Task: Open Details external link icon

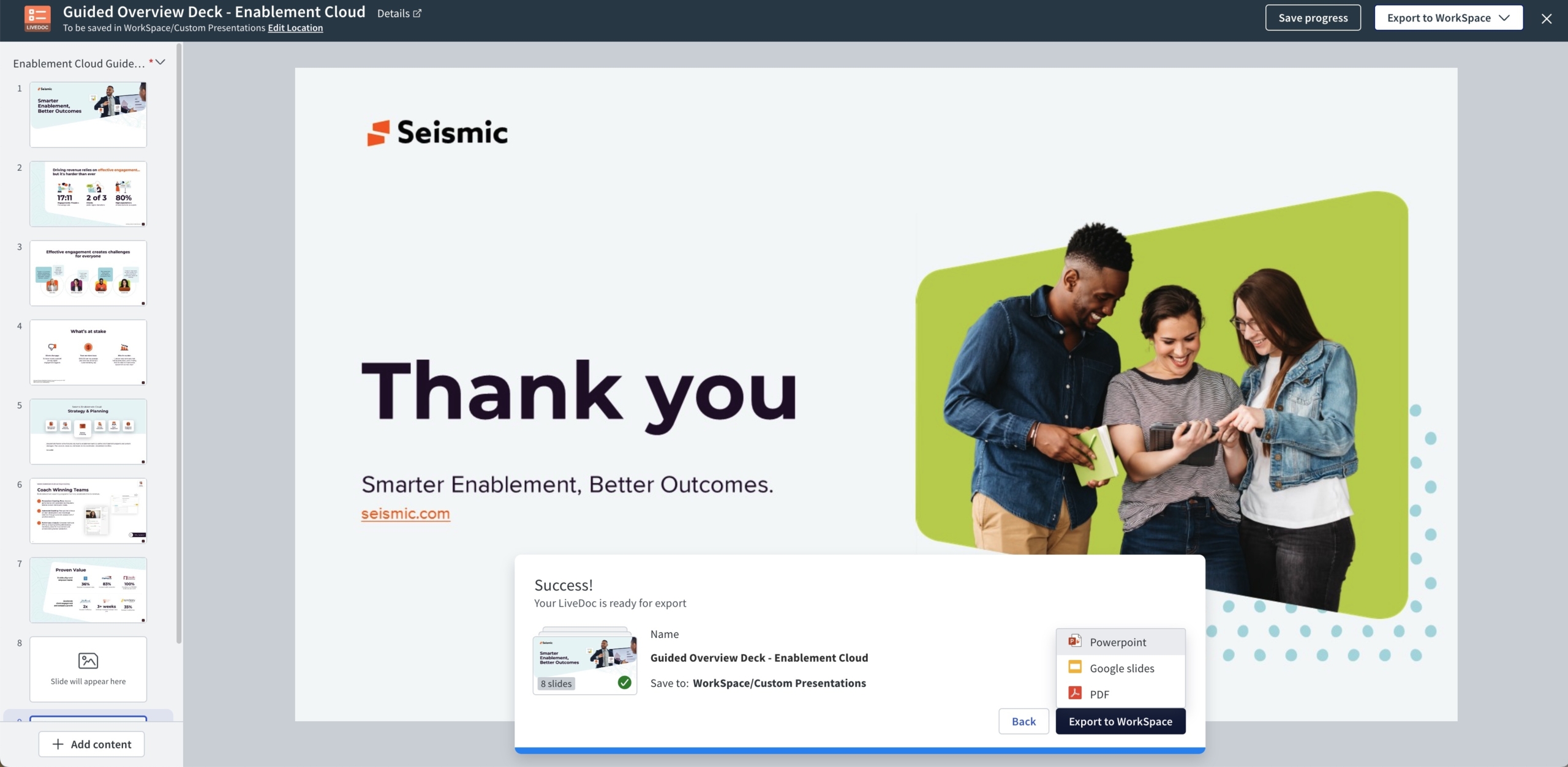Action: pos(417,13)
